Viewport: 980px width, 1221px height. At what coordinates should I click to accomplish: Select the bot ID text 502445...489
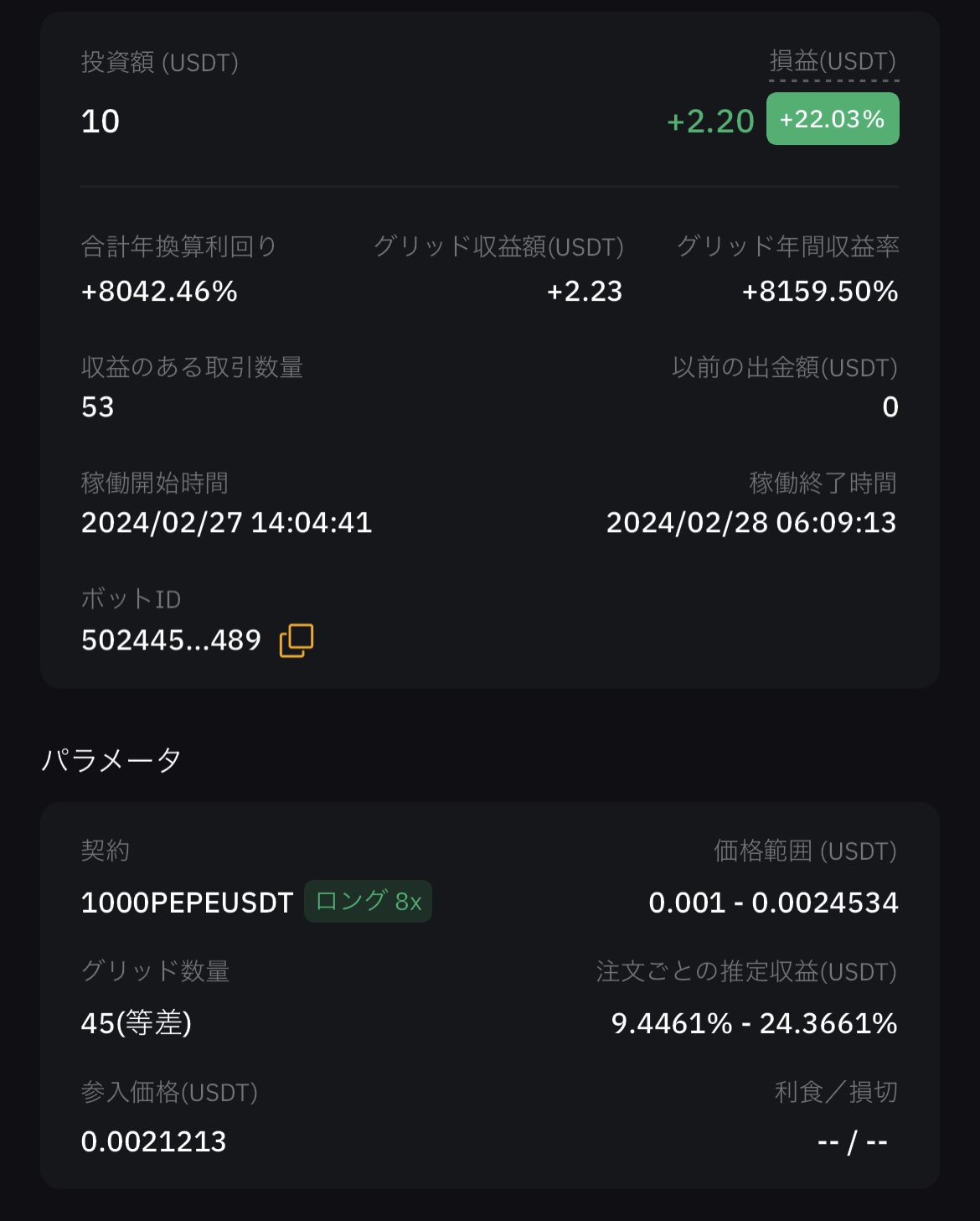[x=171, y=641]
